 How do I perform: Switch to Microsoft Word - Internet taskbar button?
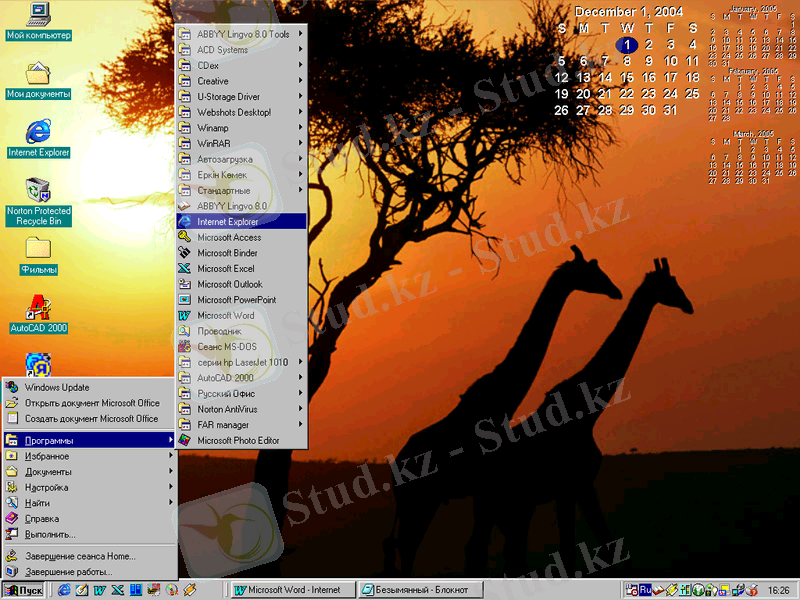[292, 590]
